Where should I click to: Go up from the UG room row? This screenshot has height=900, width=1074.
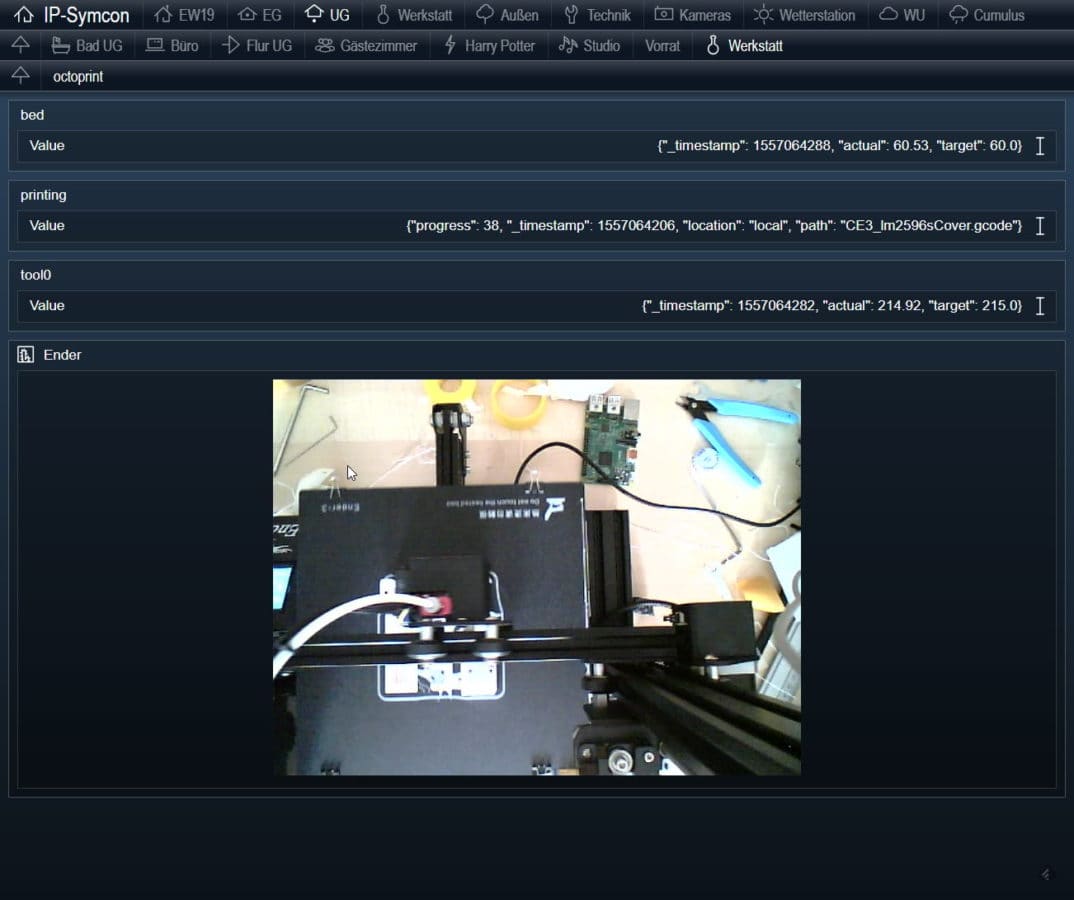pos(20,46)
